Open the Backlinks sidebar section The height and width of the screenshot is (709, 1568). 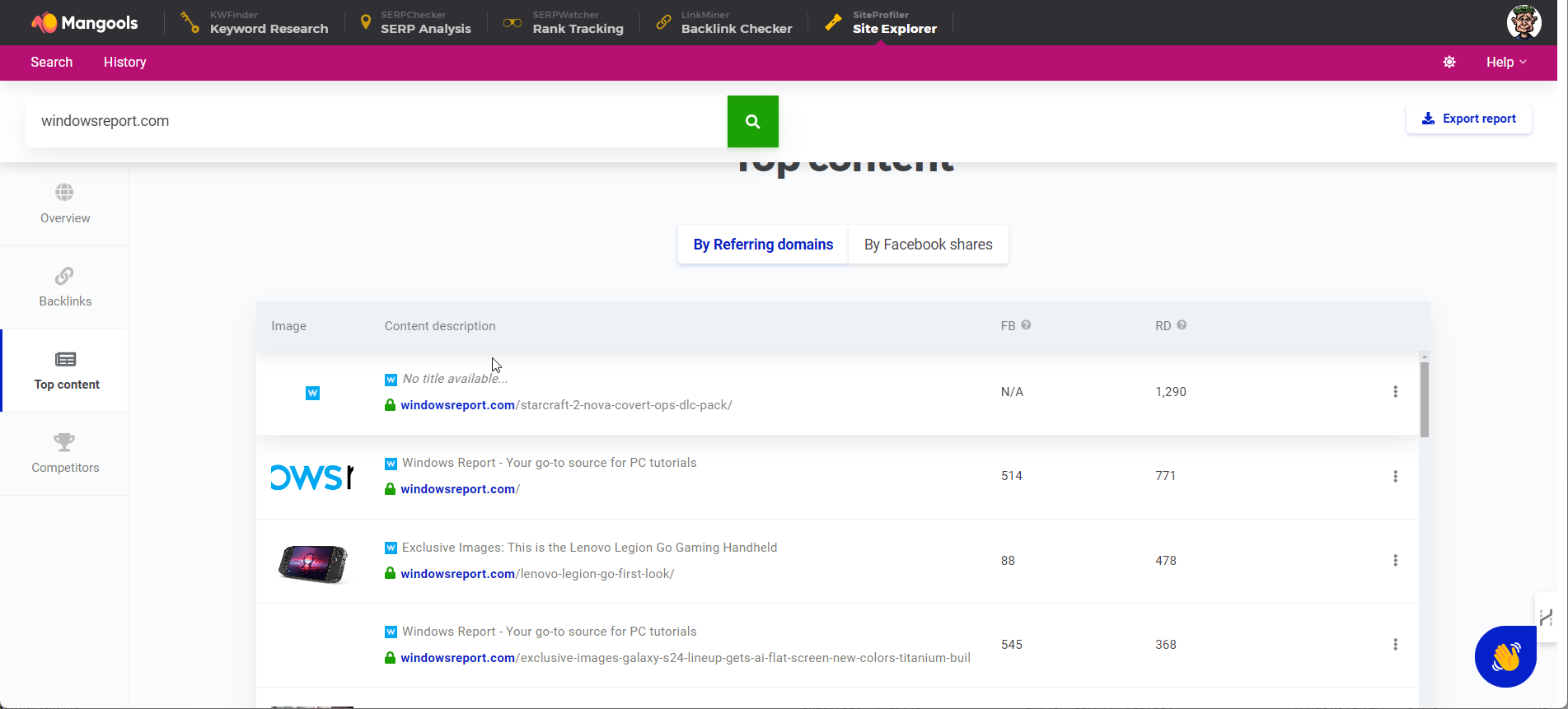click(x=64, y=287)
